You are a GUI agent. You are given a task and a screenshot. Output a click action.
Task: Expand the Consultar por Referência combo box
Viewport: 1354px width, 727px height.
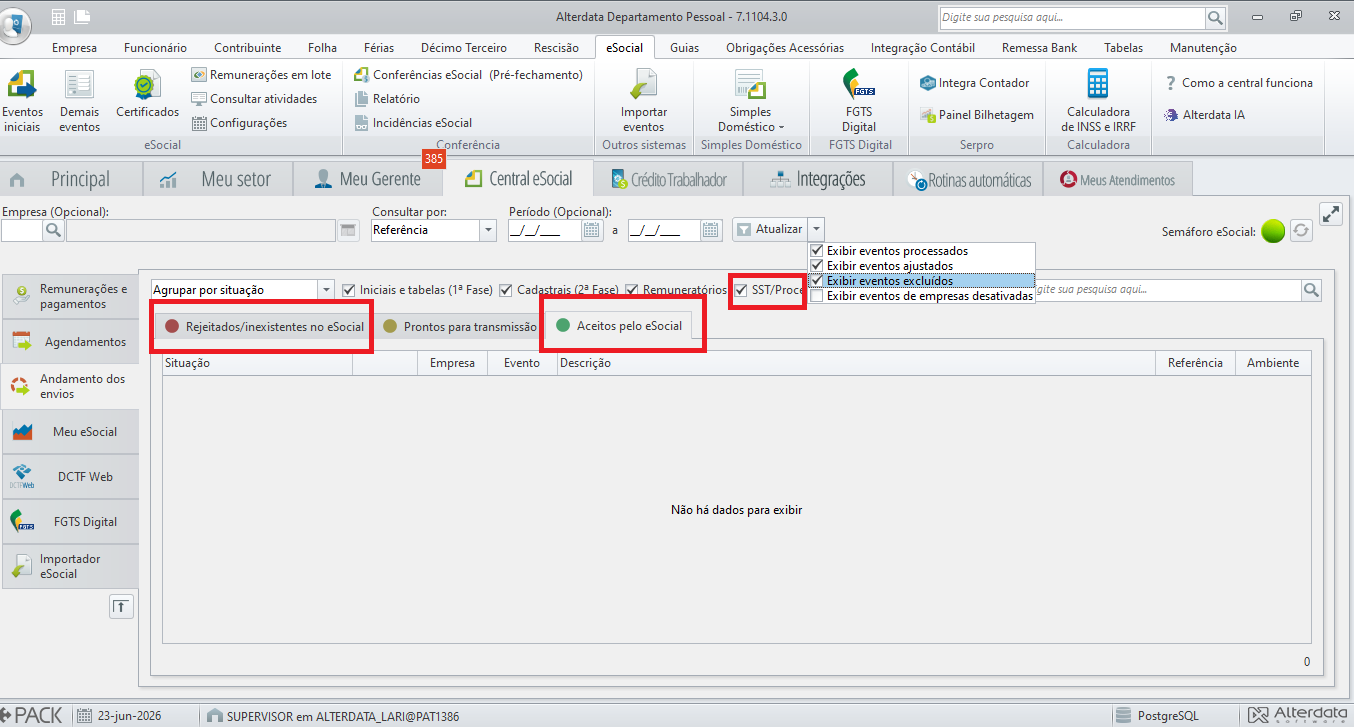(x=488, y=230)
